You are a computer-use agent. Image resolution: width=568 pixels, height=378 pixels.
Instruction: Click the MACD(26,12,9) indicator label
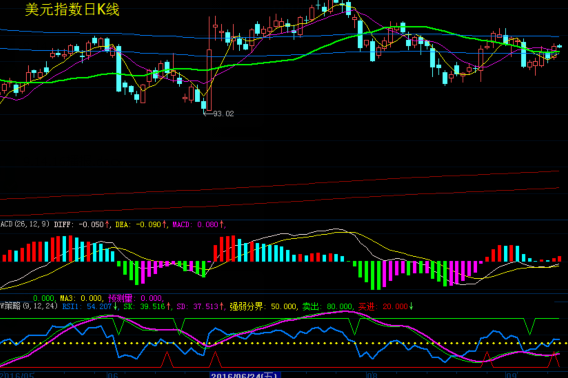click(x=25, y=224)
